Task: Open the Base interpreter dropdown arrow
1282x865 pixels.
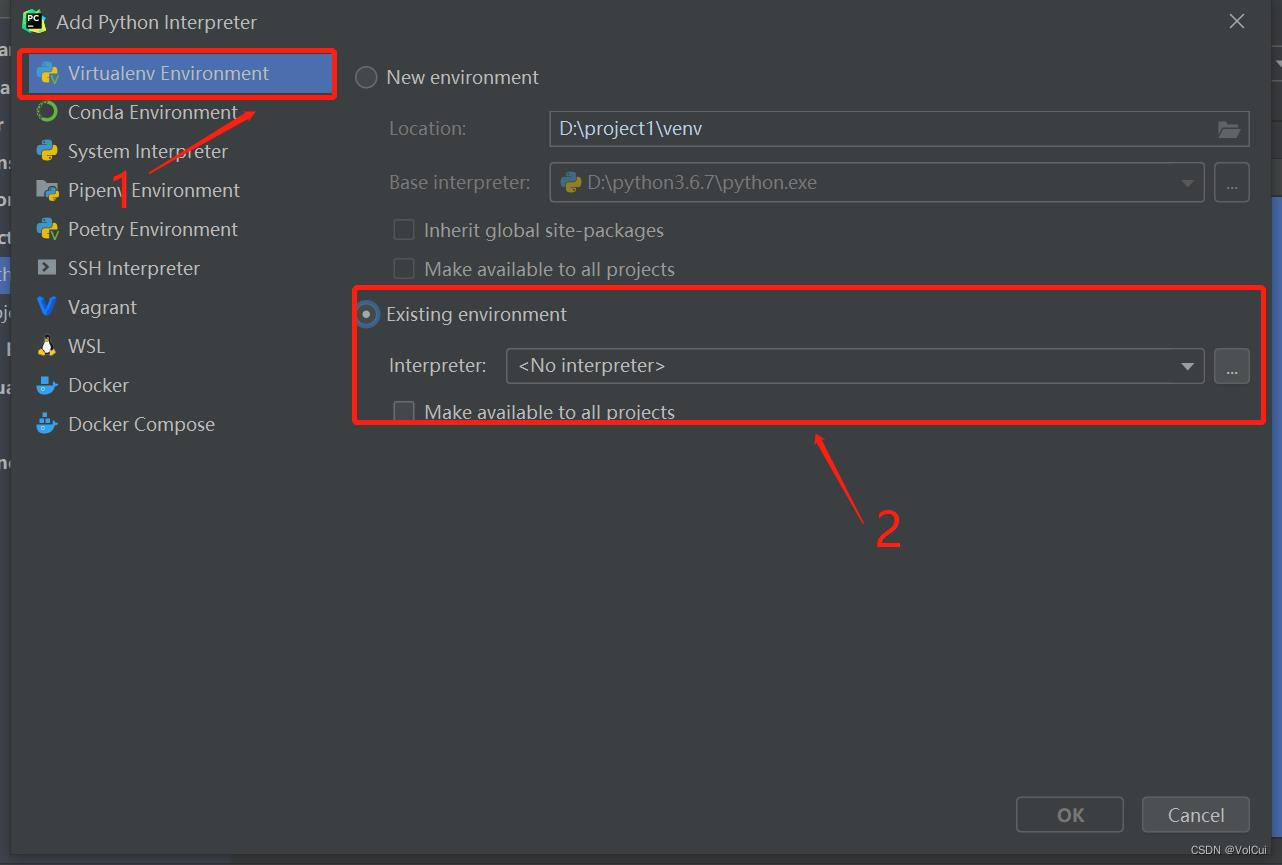Action: tap(1187, 183)
